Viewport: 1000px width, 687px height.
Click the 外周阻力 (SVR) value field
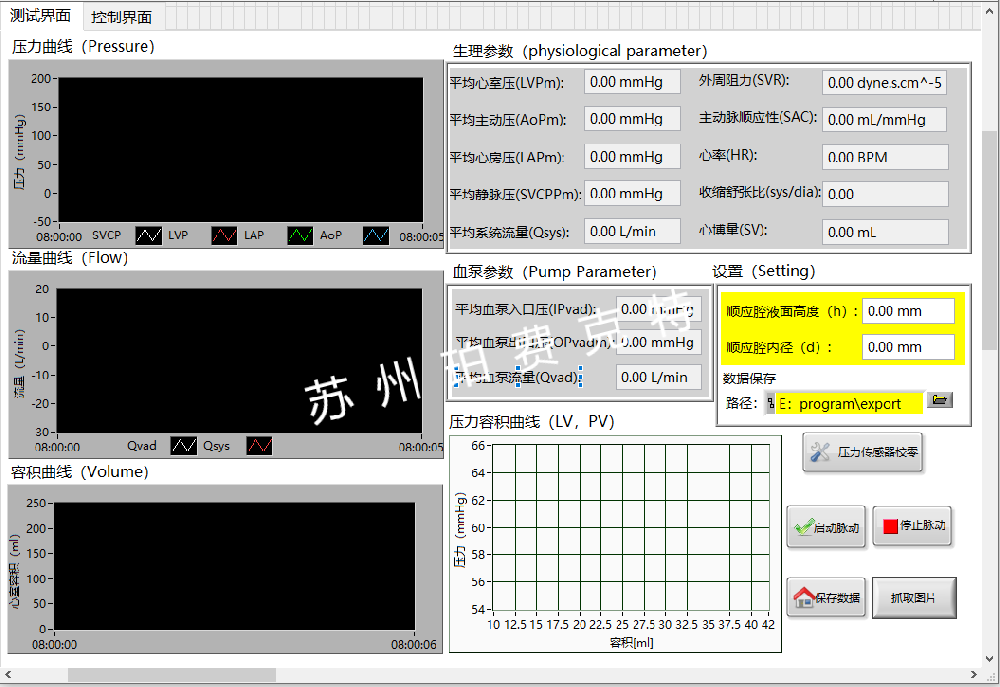[x=884, y=83]
